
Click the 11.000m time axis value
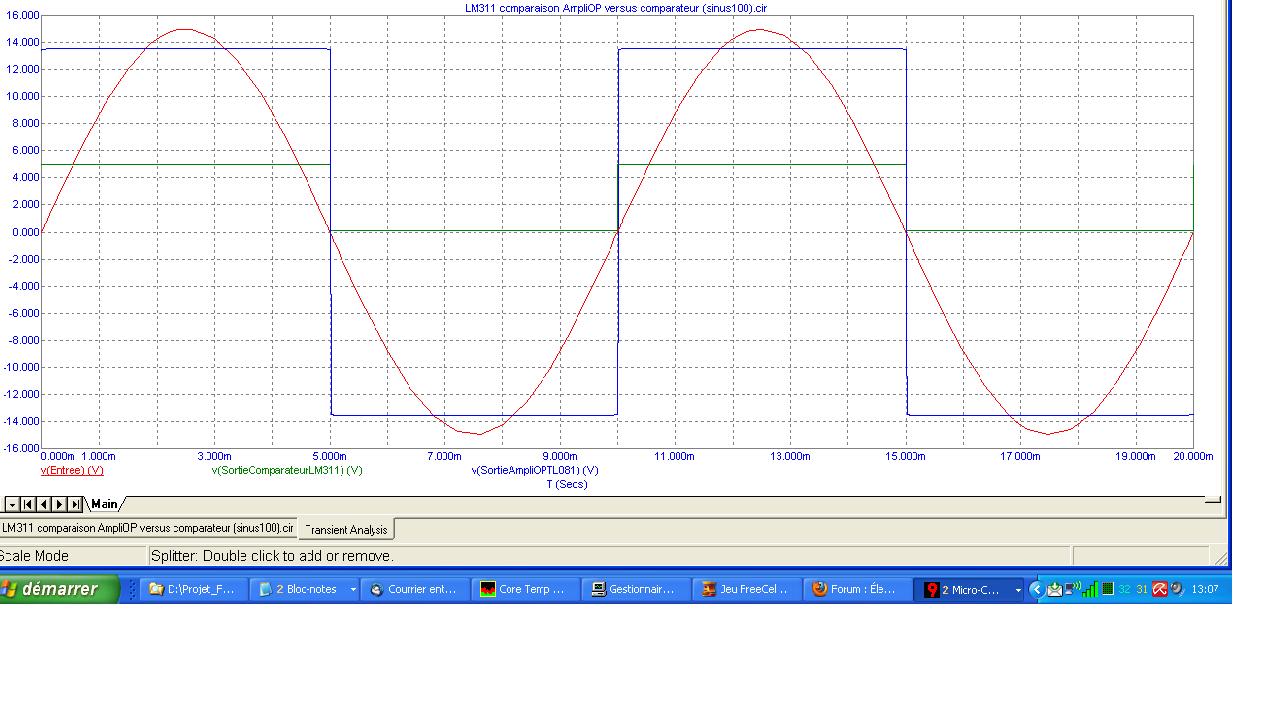click(x=674, y=456)
